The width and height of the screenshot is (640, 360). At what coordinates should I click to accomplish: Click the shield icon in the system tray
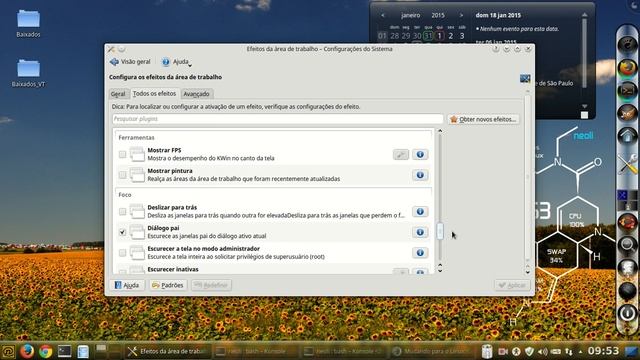[x=529, y=351]
